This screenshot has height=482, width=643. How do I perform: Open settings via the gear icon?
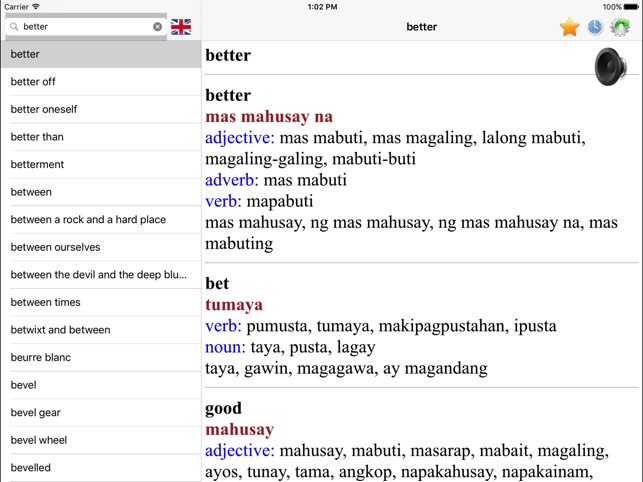coord(620,27)
